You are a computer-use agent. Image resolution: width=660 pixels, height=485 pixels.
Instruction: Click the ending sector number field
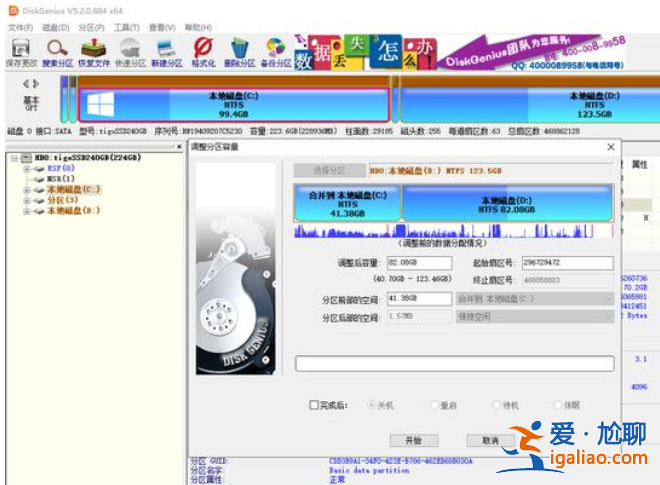(x=567, y=280)
